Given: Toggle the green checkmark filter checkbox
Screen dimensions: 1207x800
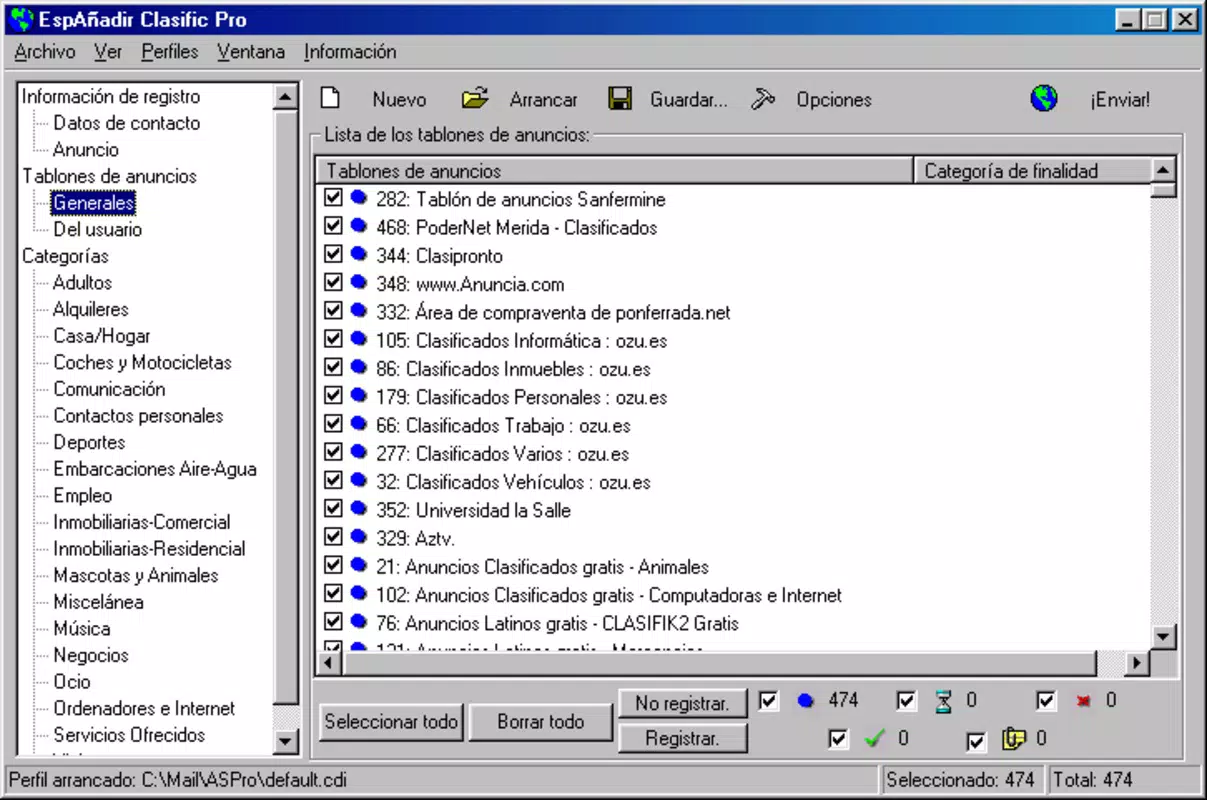Looking at the screenshot, I should tap(838, 740).
